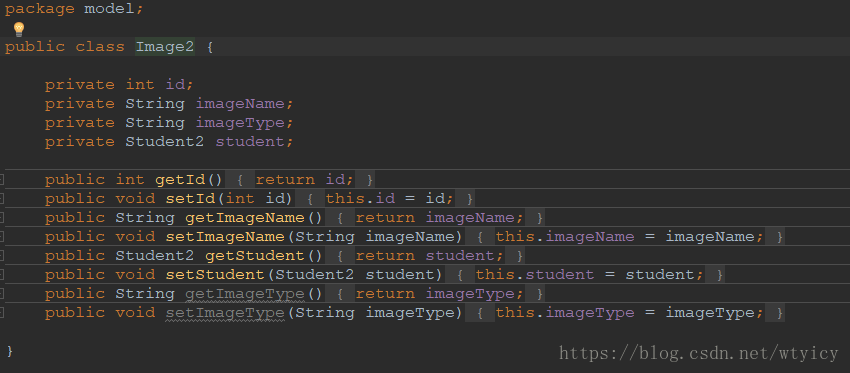Click the getImageName method name

[x=245, y=217]
